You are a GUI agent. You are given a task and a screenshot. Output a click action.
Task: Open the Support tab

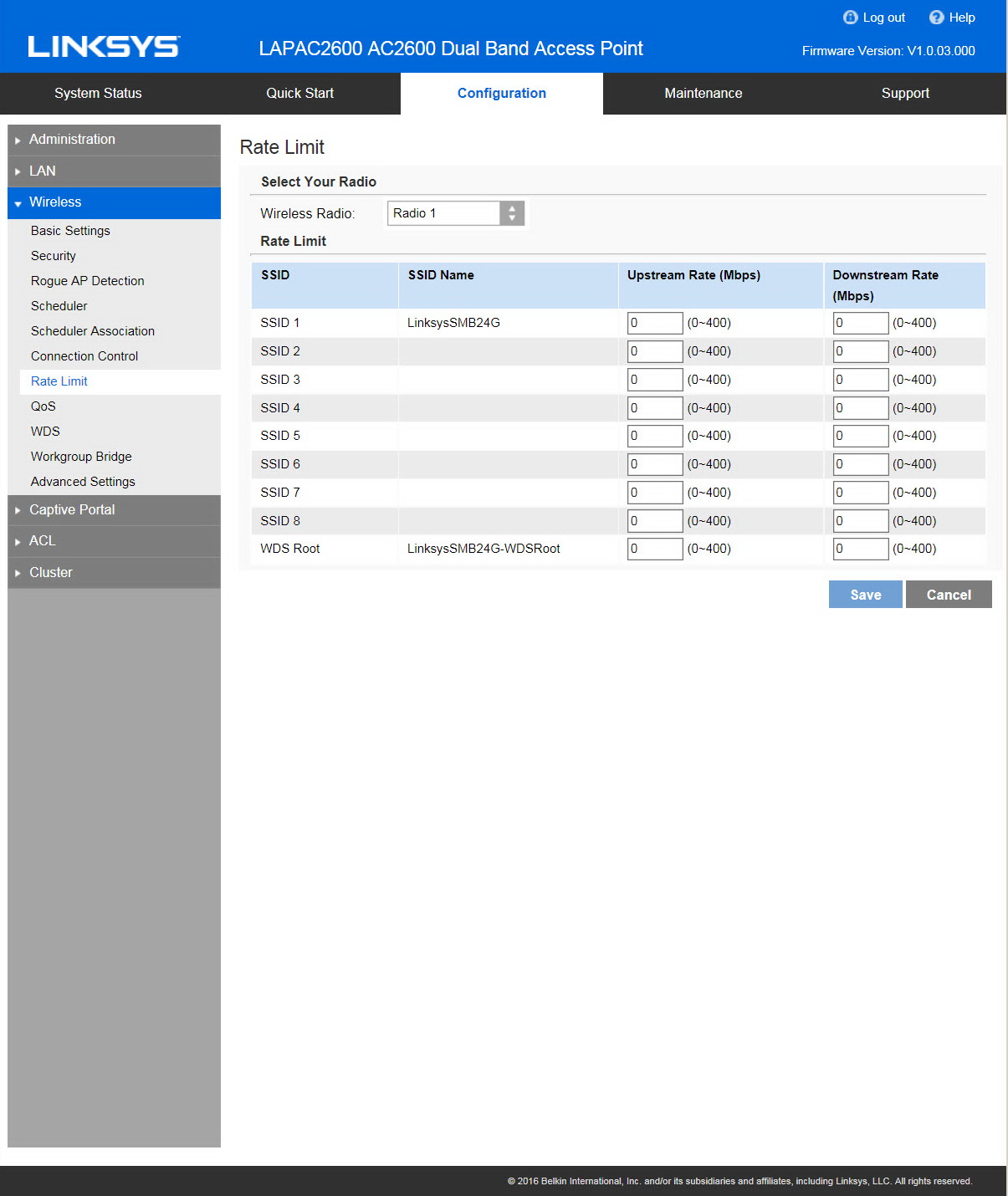point(905,94)
